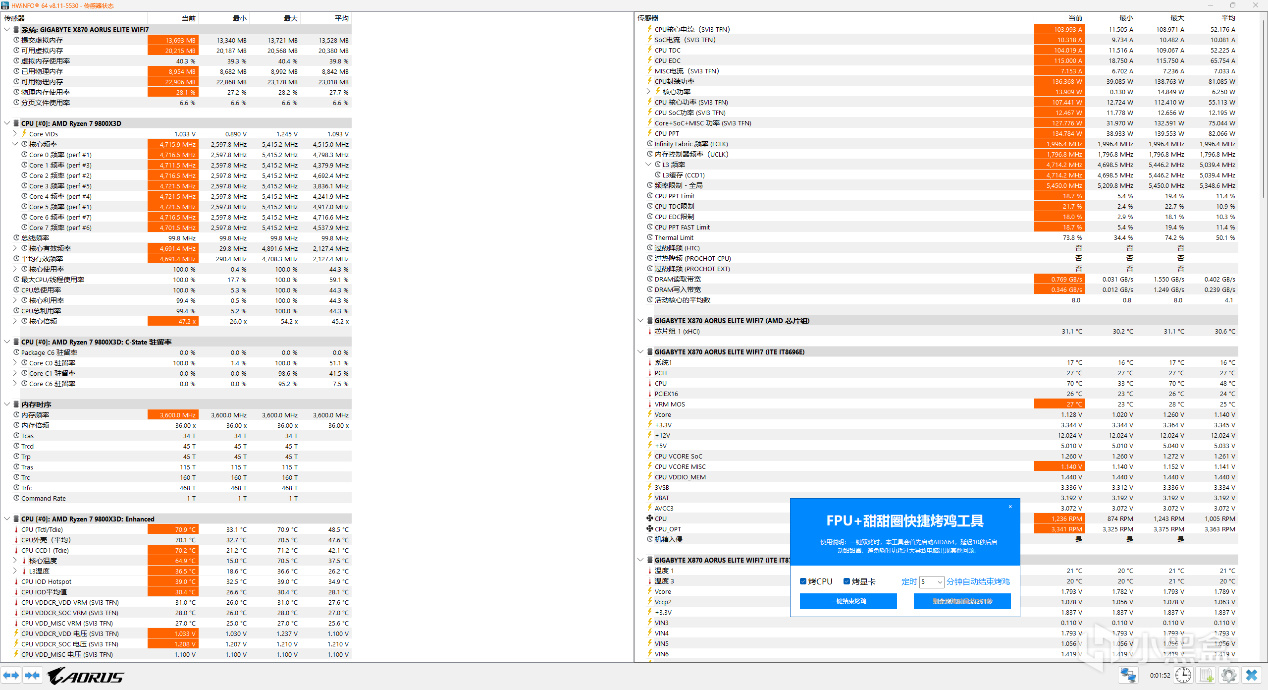Click the logging sheet icon with plus

click(1207, 676)
